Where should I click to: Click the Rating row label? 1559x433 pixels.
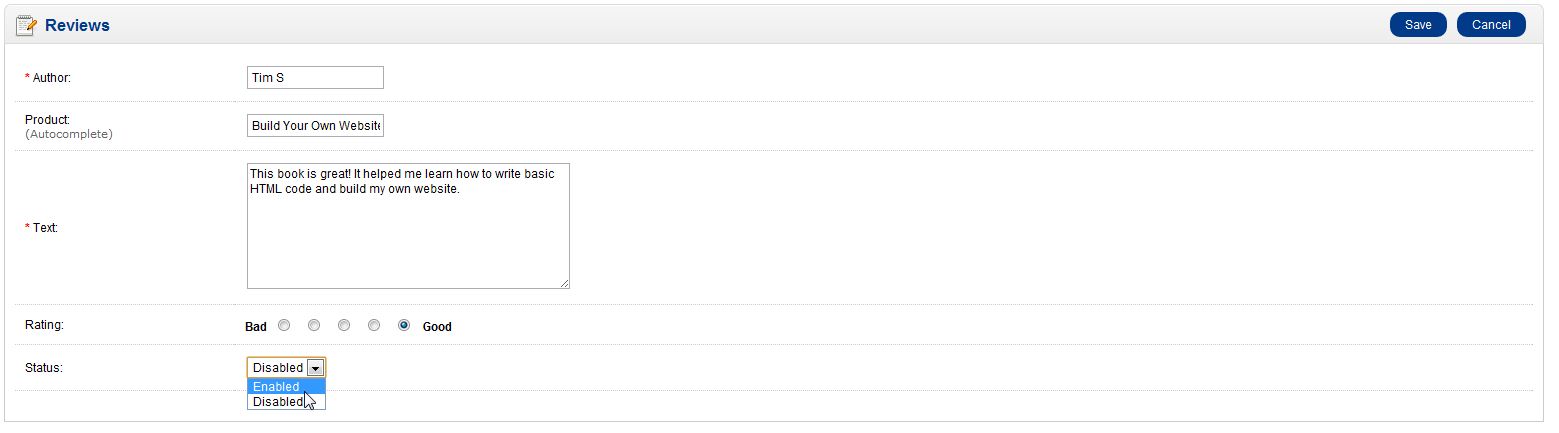click(x=44, y=325)
